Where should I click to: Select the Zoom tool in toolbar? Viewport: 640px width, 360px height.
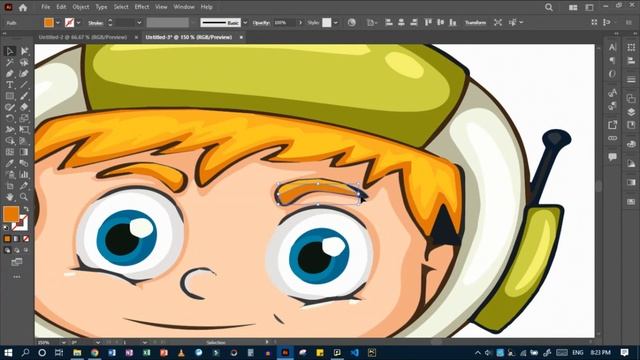24,197
